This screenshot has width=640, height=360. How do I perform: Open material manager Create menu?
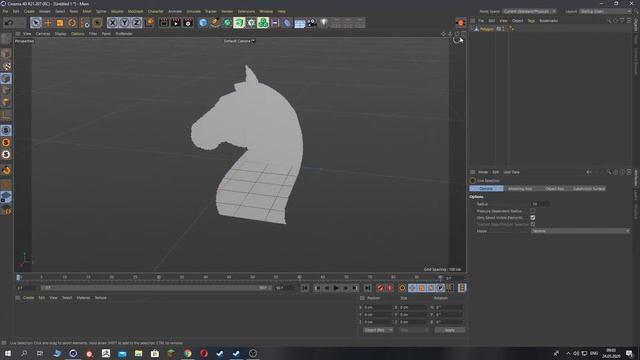[28, 298]
